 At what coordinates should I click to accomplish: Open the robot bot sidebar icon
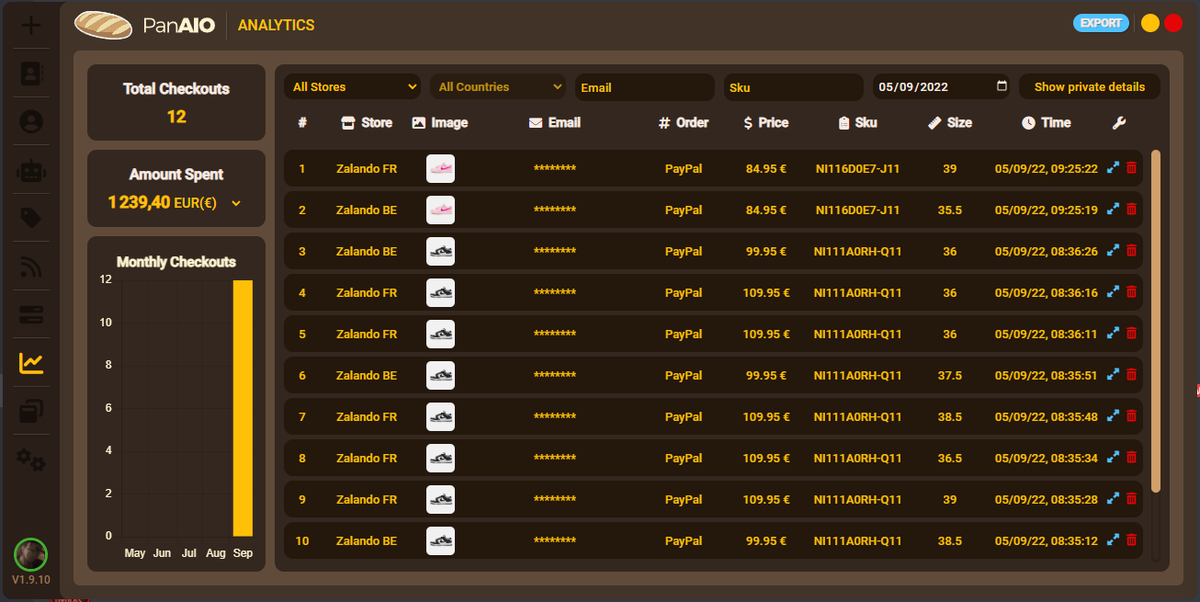(32, 170)
